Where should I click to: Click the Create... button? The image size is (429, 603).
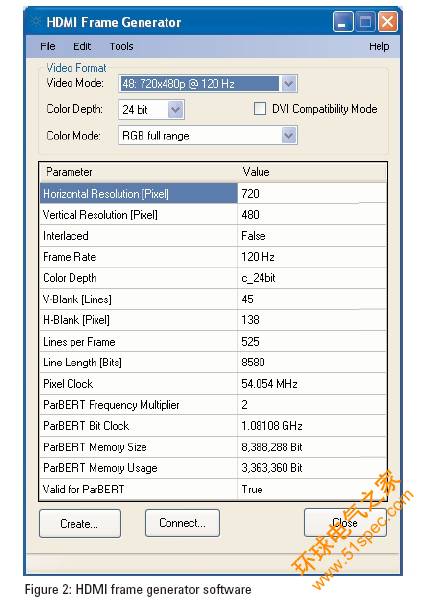tap(80, 523)
